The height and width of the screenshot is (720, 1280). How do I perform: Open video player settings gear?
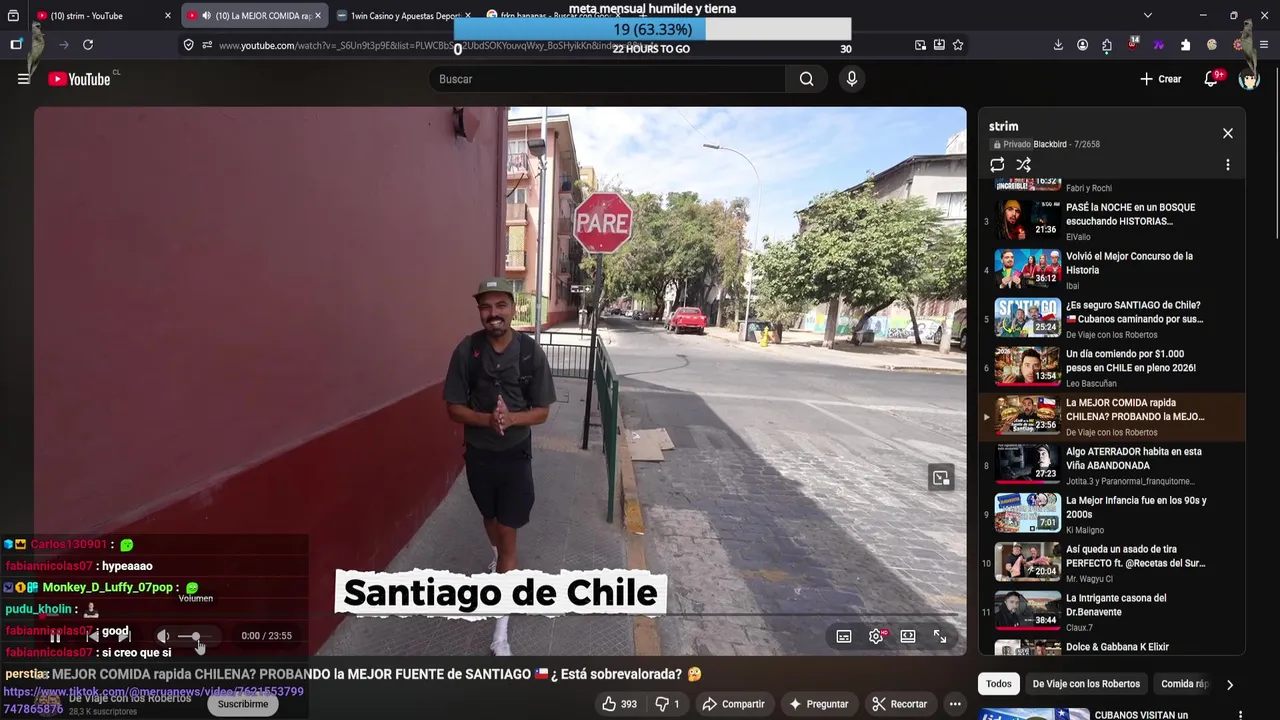tap(877, 636)
